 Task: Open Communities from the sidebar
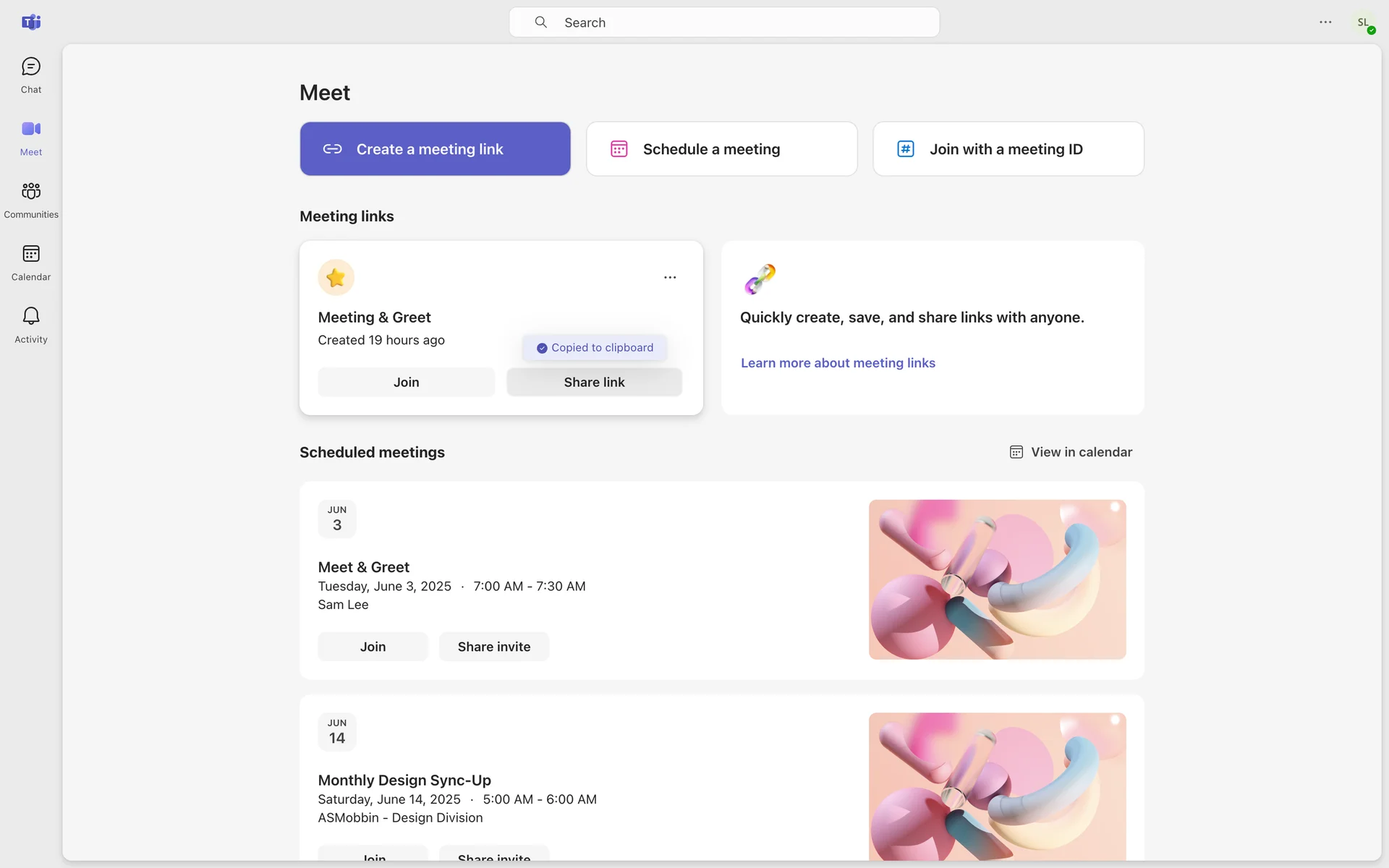click(x=30, y=200)
